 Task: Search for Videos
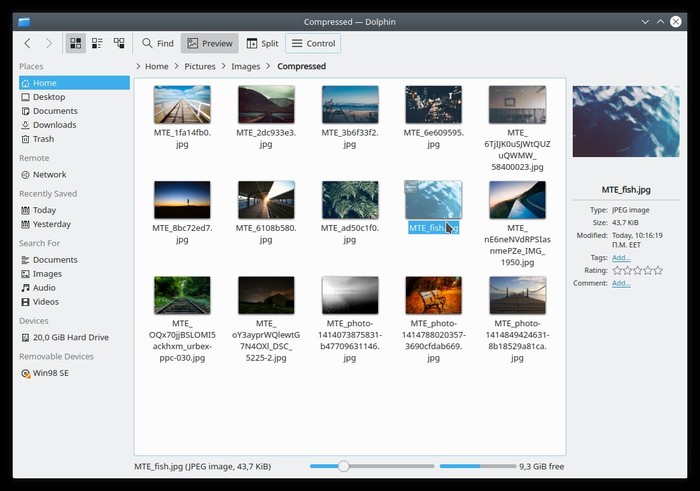click(74, 302)
